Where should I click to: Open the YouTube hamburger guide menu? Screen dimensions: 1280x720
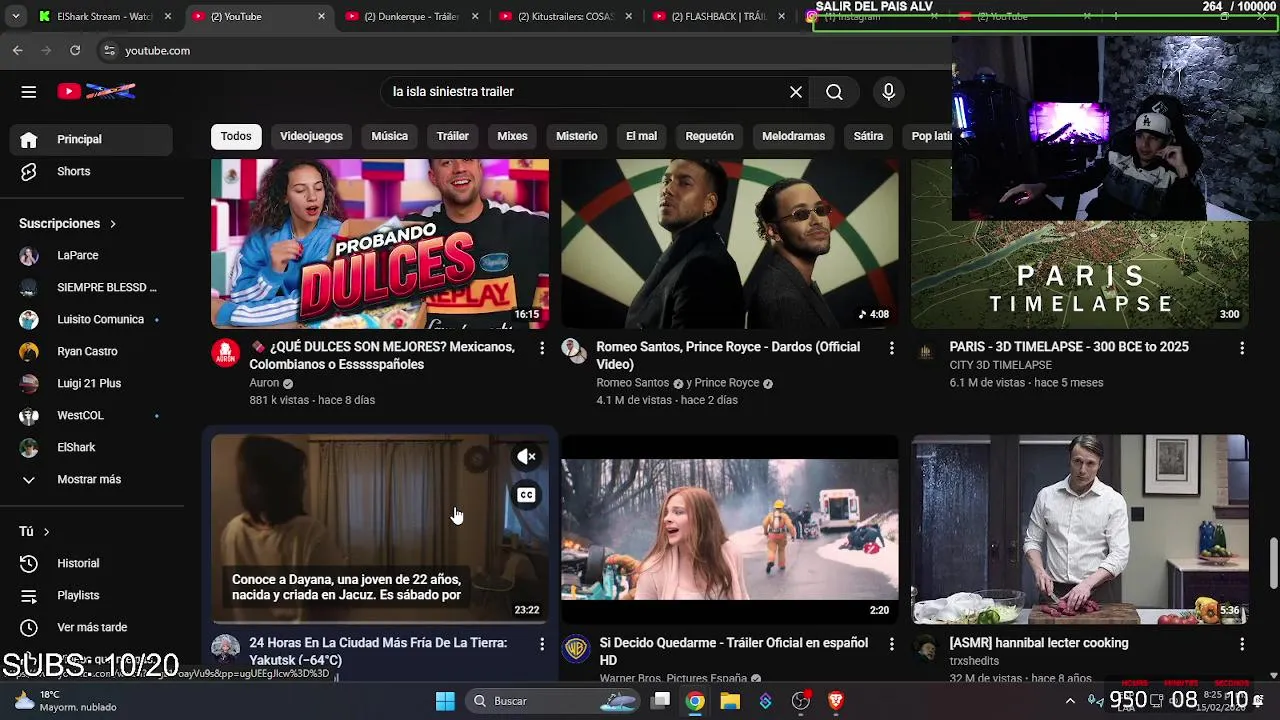point(29,92)
